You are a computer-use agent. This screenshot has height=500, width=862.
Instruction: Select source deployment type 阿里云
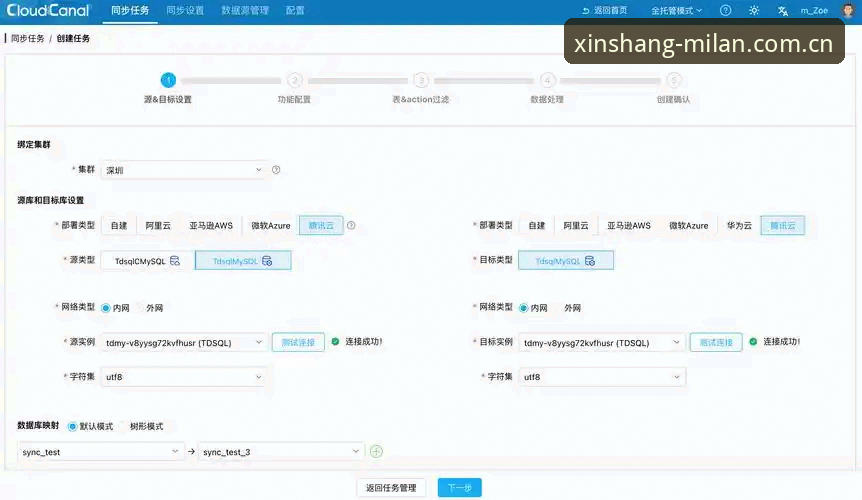click(x=158, y=225)
